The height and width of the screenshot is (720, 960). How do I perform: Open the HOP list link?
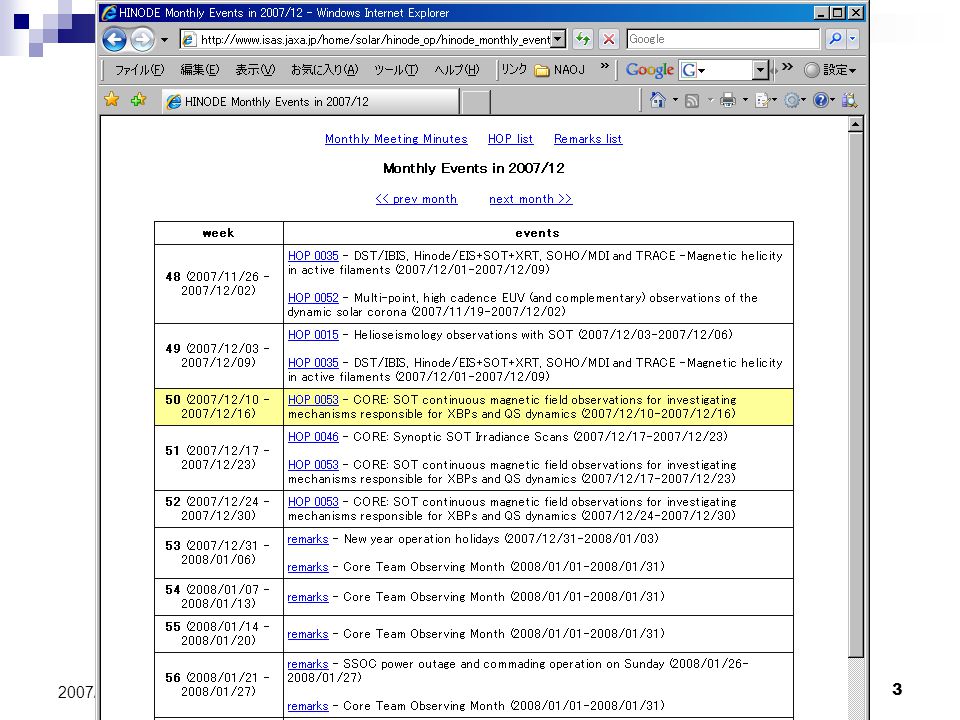click(510, 139)
